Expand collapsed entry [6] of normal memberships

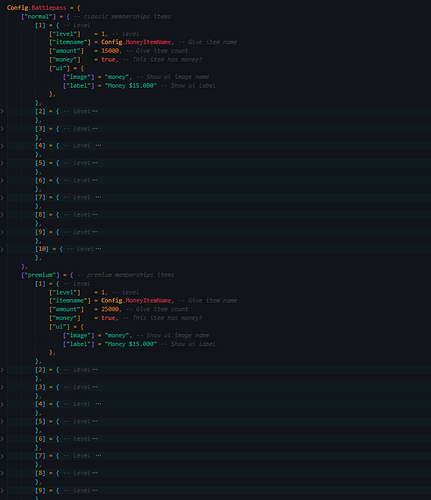coord(2,180)
